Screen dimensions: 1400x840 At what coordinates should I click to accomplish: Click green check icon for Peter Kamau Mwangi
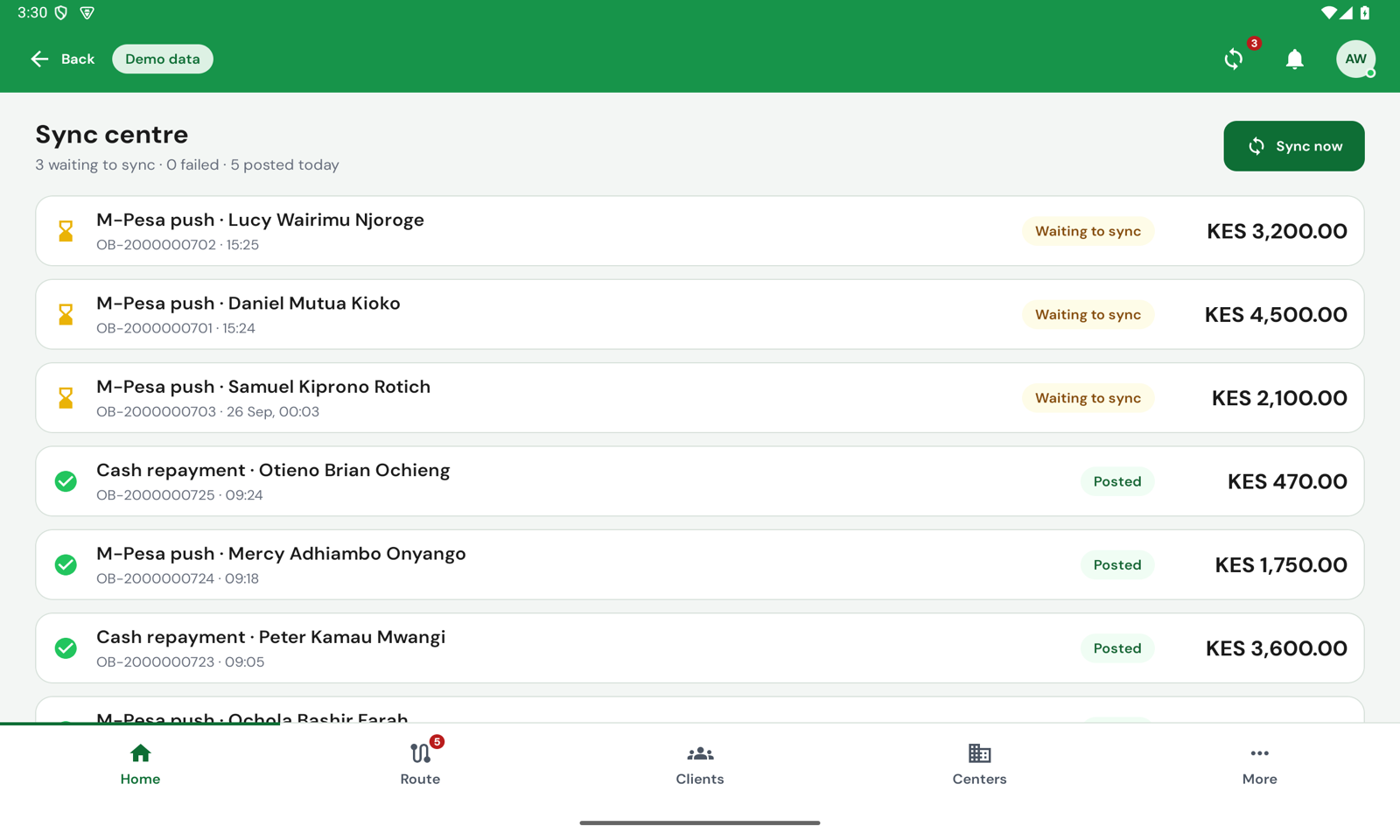point(66,648)
